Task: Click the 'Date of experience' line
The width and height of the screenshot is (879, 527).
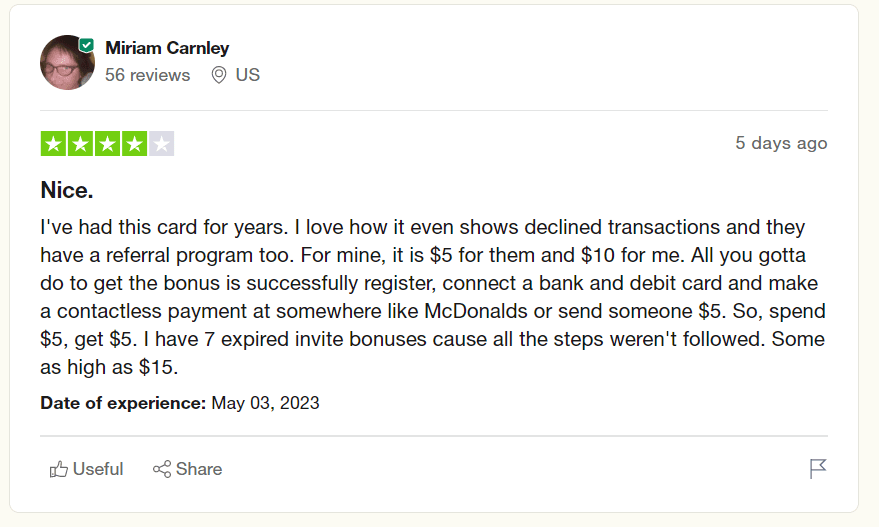Action: tap(180, 403)
